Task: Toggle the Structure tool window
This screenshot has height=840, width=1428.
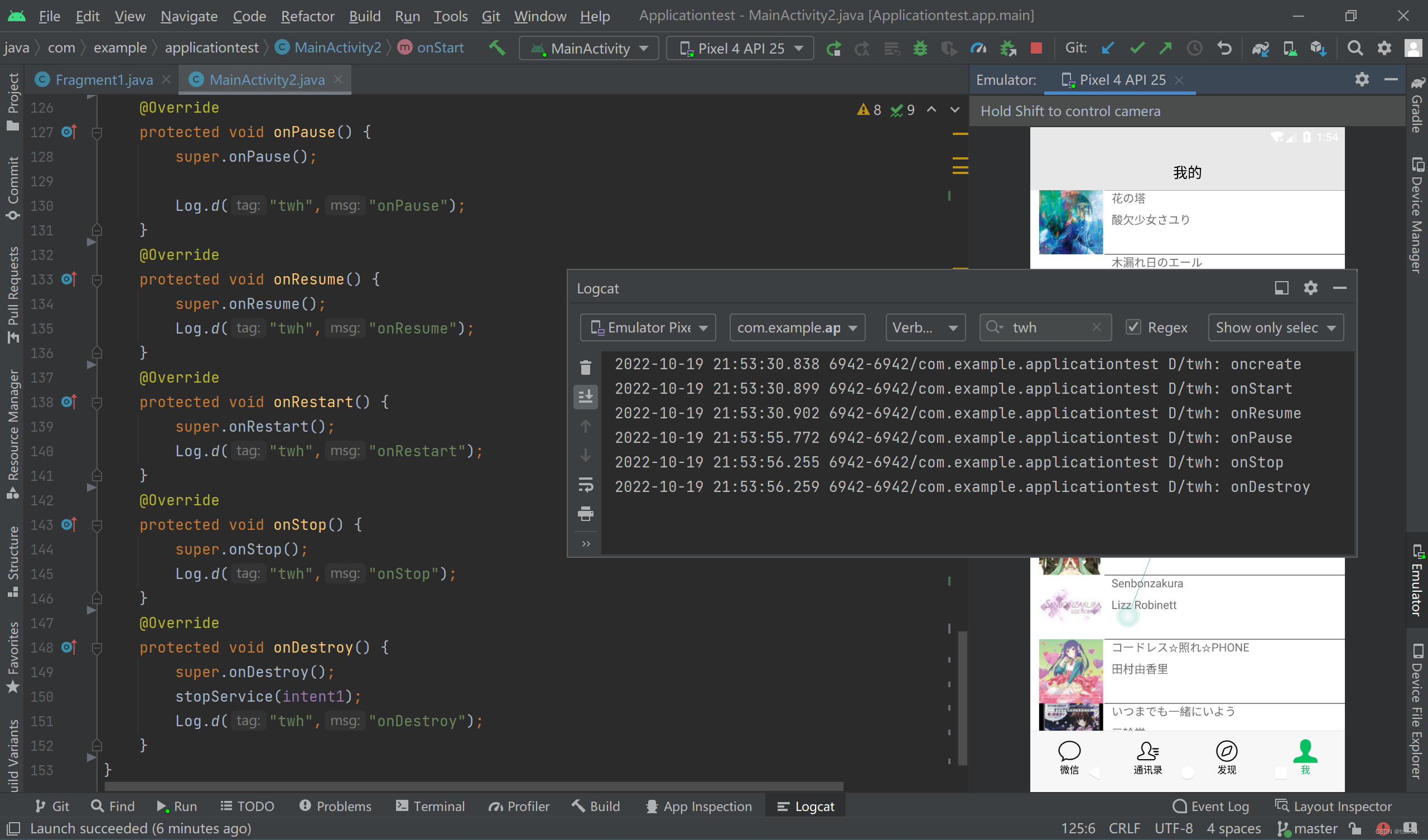Action: click(12, 562)
